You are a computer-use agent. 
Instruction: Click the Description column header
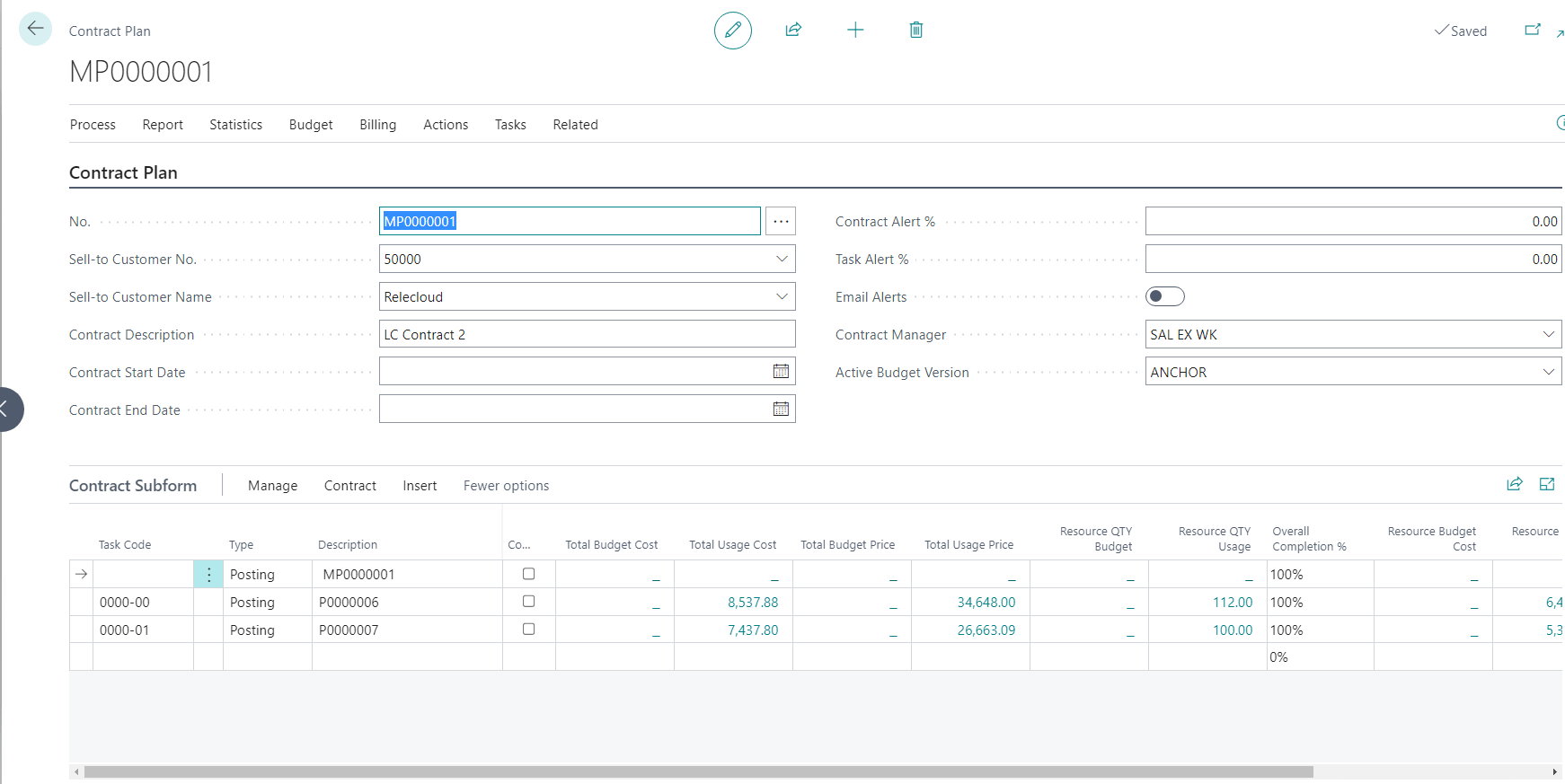[x=348, y=545]
